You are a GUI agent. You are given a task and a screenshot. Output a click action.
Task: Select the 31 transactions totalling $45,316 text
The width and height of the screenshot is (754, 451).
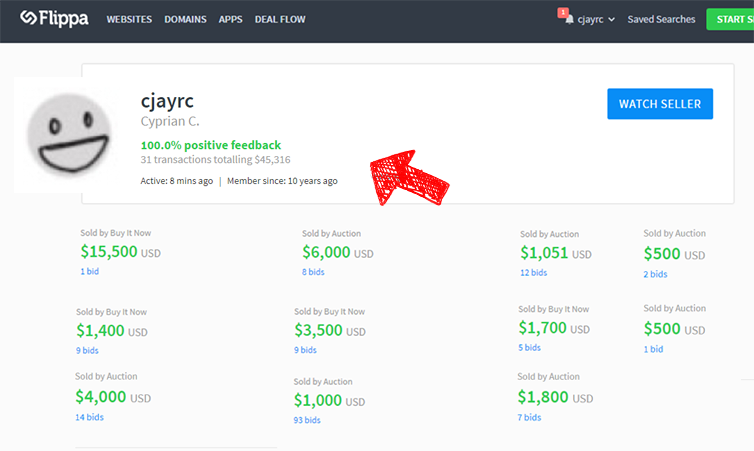click(x=215, y=160)
